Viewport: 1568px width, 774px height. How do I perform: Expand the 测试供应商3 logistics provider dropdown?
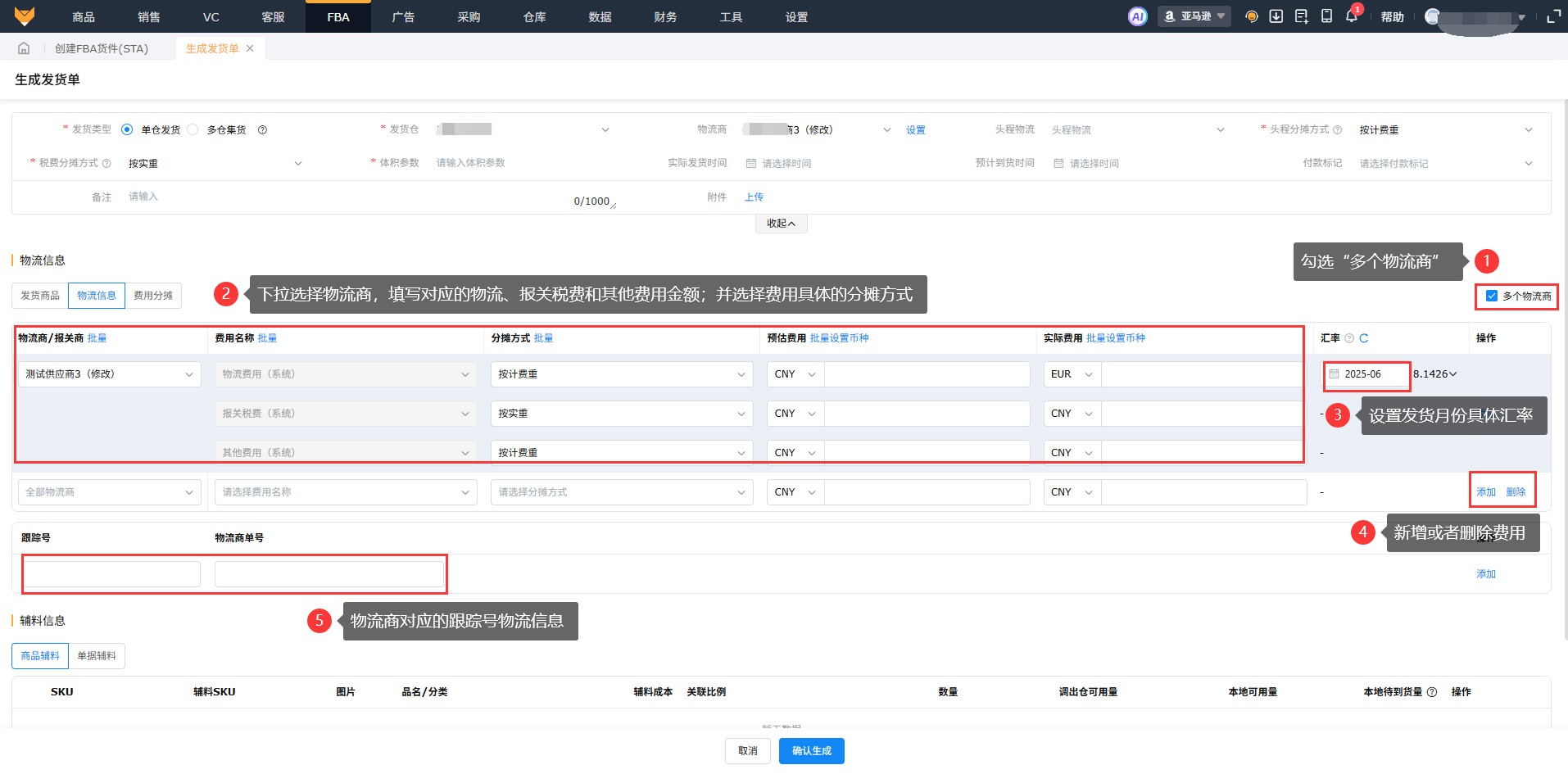(109, 374)
